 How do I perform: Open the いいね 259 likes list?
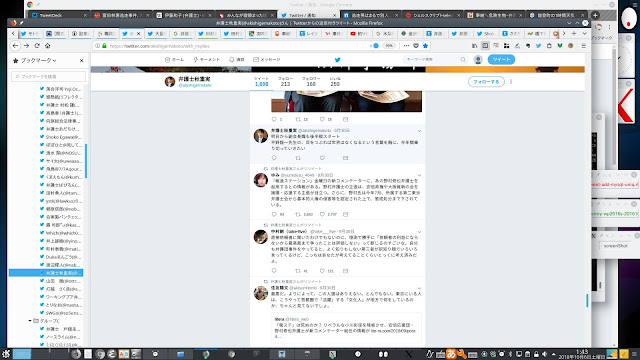click(335, 82)
